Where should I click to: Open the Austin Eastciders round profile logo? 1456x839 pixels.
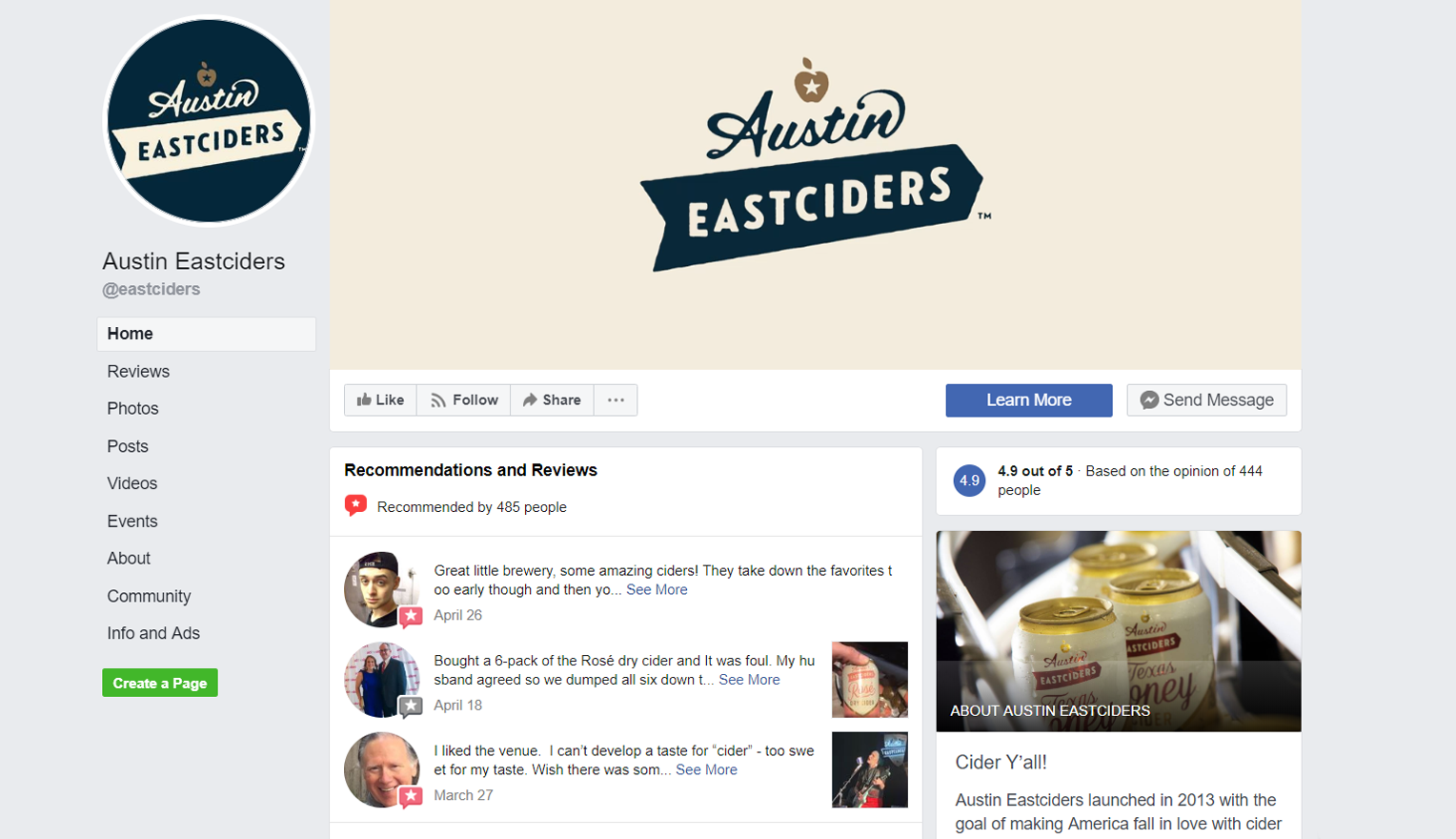coord(208,121)
